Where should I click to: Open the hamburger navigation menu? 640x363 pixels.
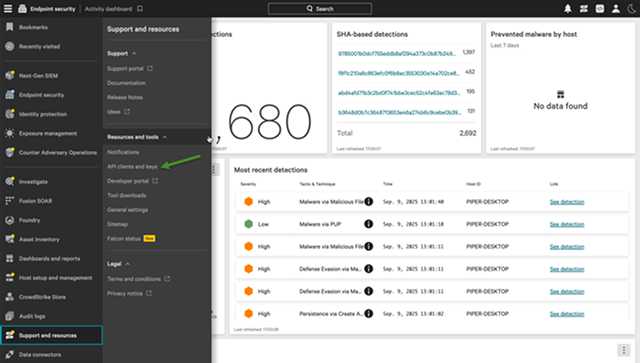coord(8,9)
